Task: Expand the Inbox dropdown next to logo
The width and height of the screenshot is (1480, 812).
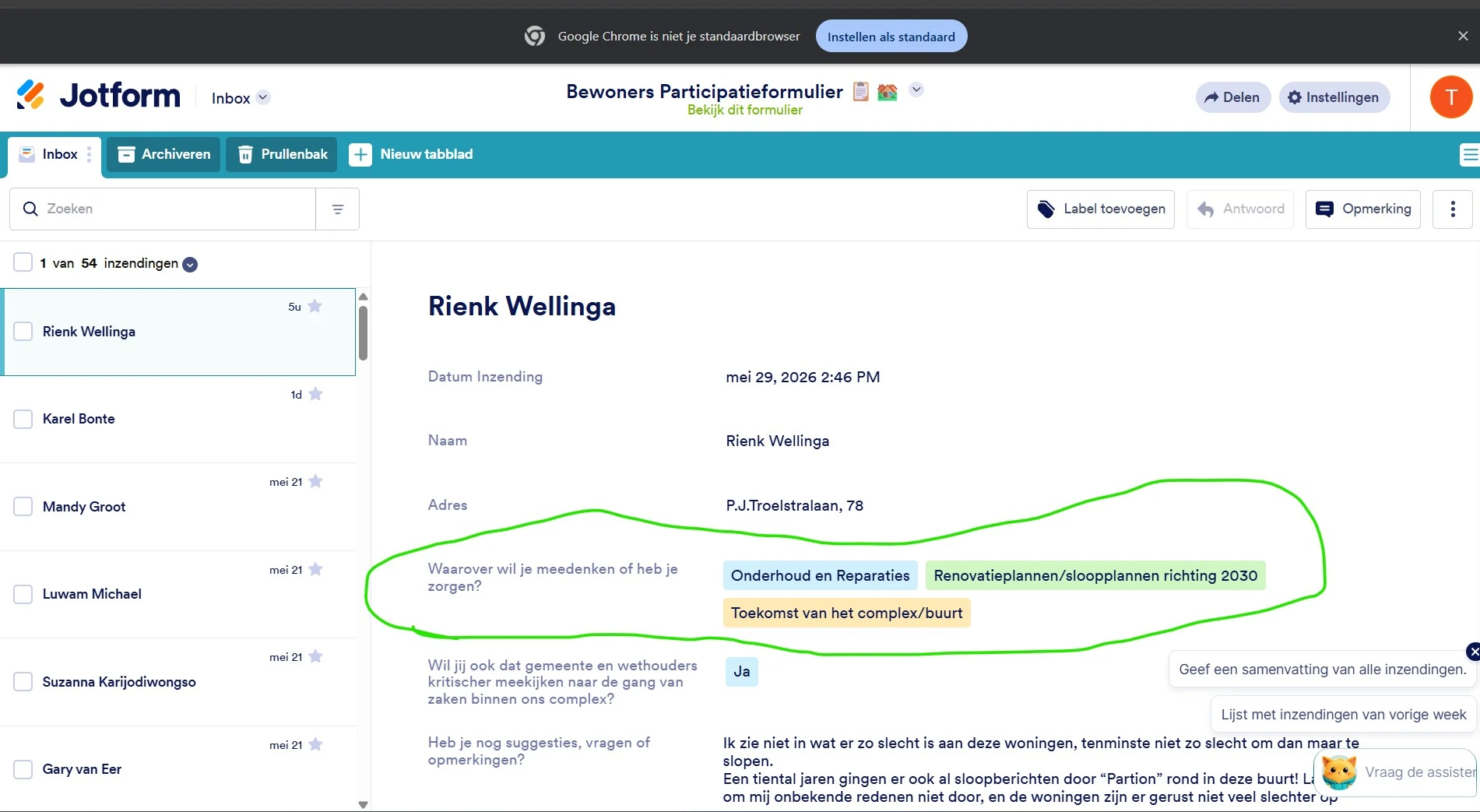Action: 263,97
